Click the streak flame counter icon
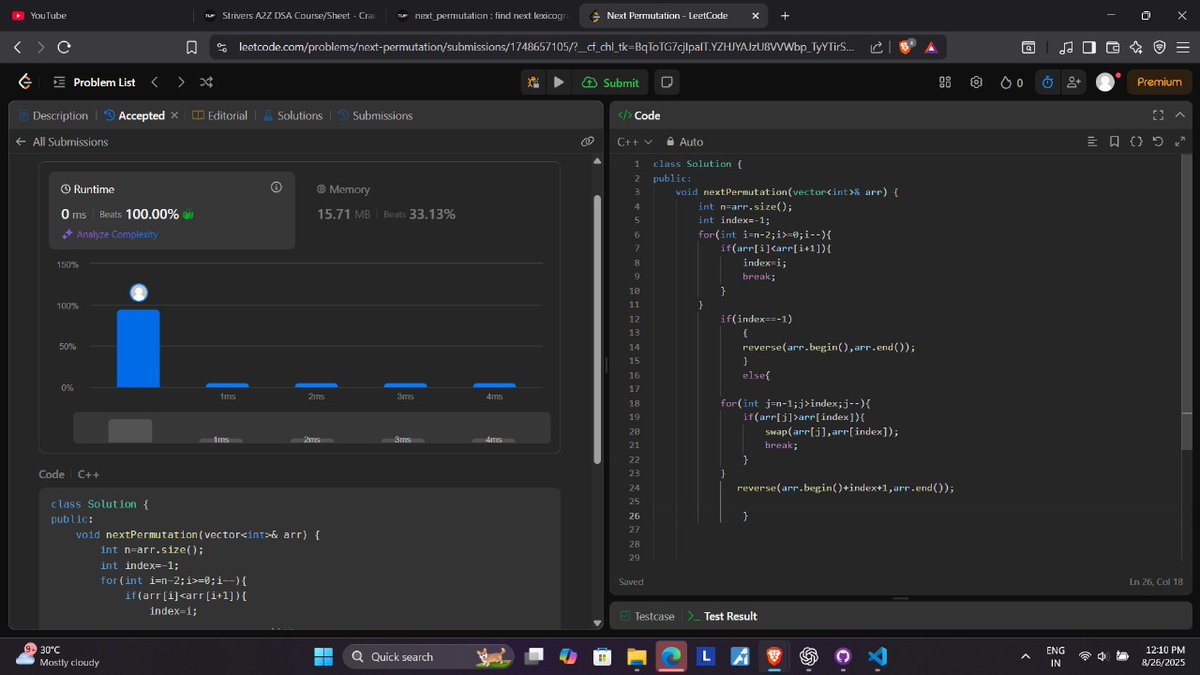Screen dimensions: 1200x675 [1010, 82]
